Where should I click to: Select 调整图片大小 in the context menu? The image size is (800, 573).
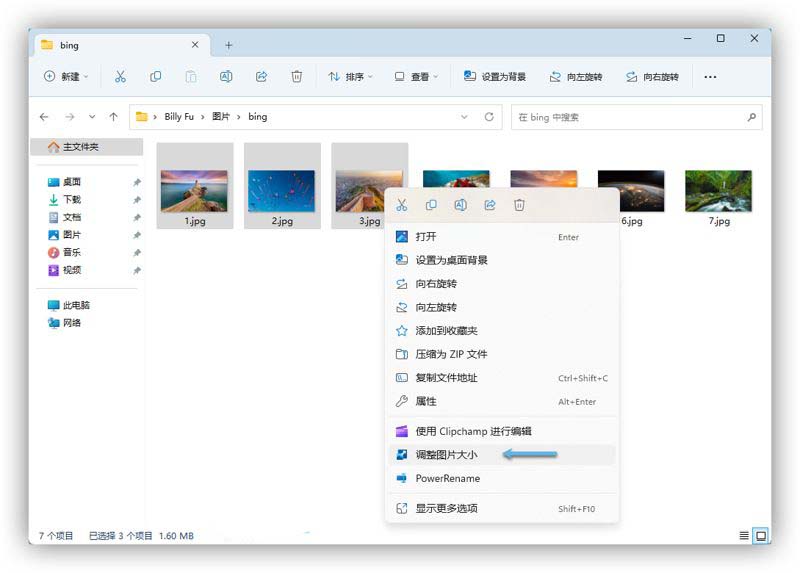point(446,455)
